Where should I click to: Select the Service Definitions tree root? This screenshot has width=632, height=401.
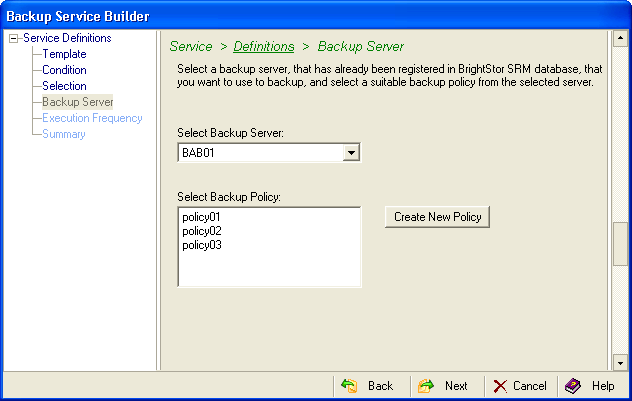point(67,38)
